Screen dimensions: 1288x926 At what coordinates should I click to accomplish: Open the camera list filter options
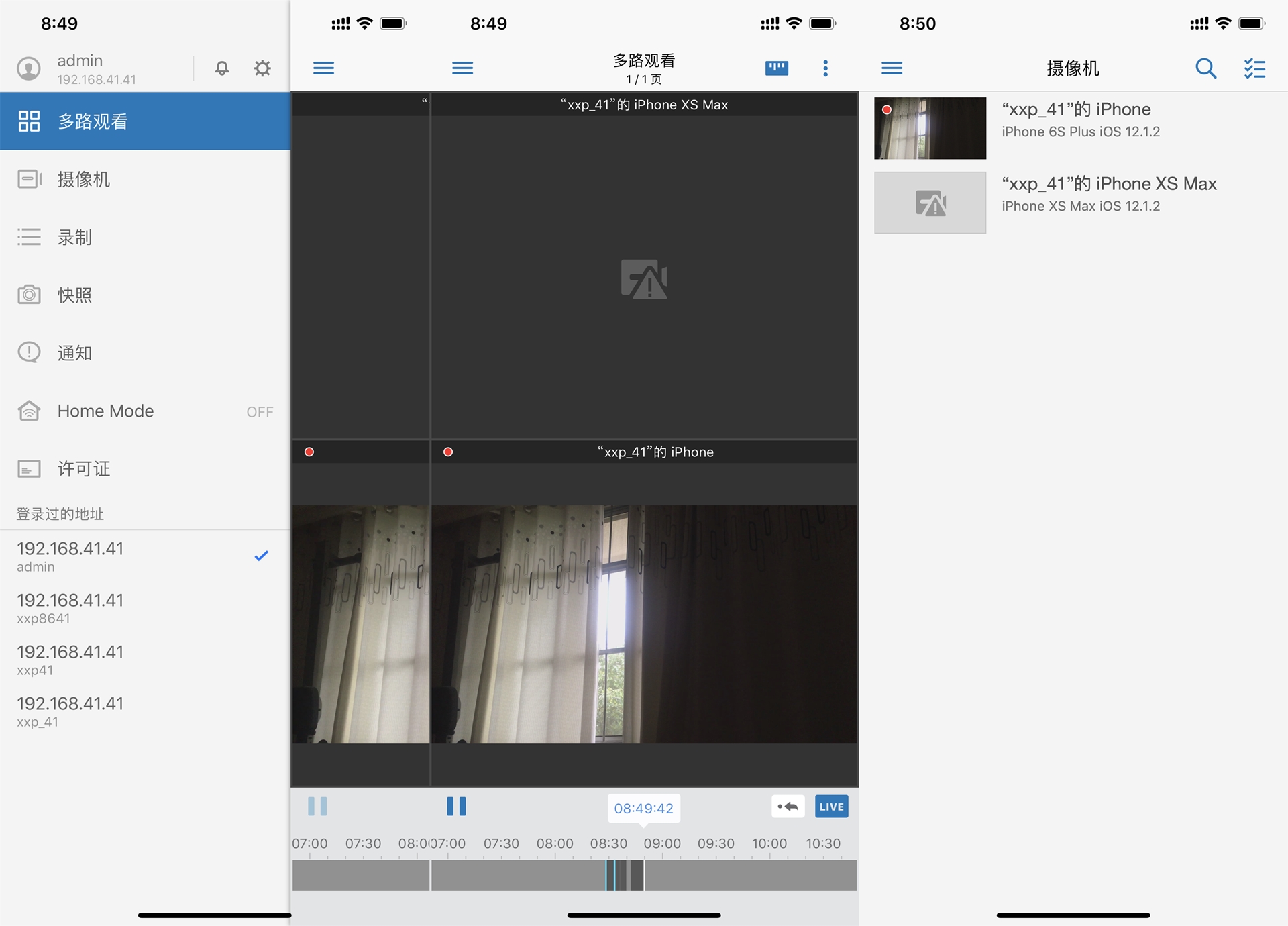click(1253, 68)
